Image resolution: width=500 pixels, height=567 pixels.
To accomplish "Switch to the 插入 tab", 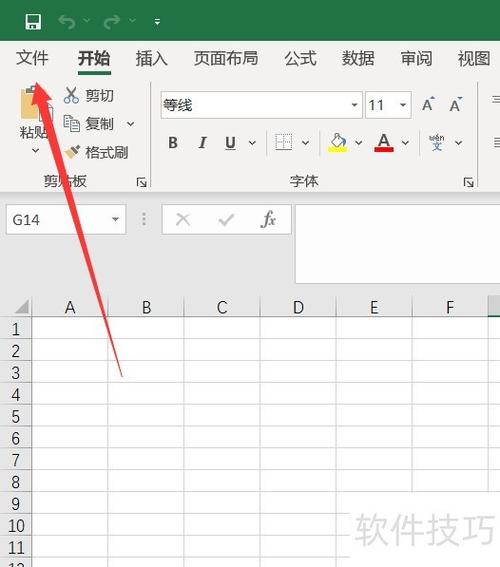I will point(152,58).
